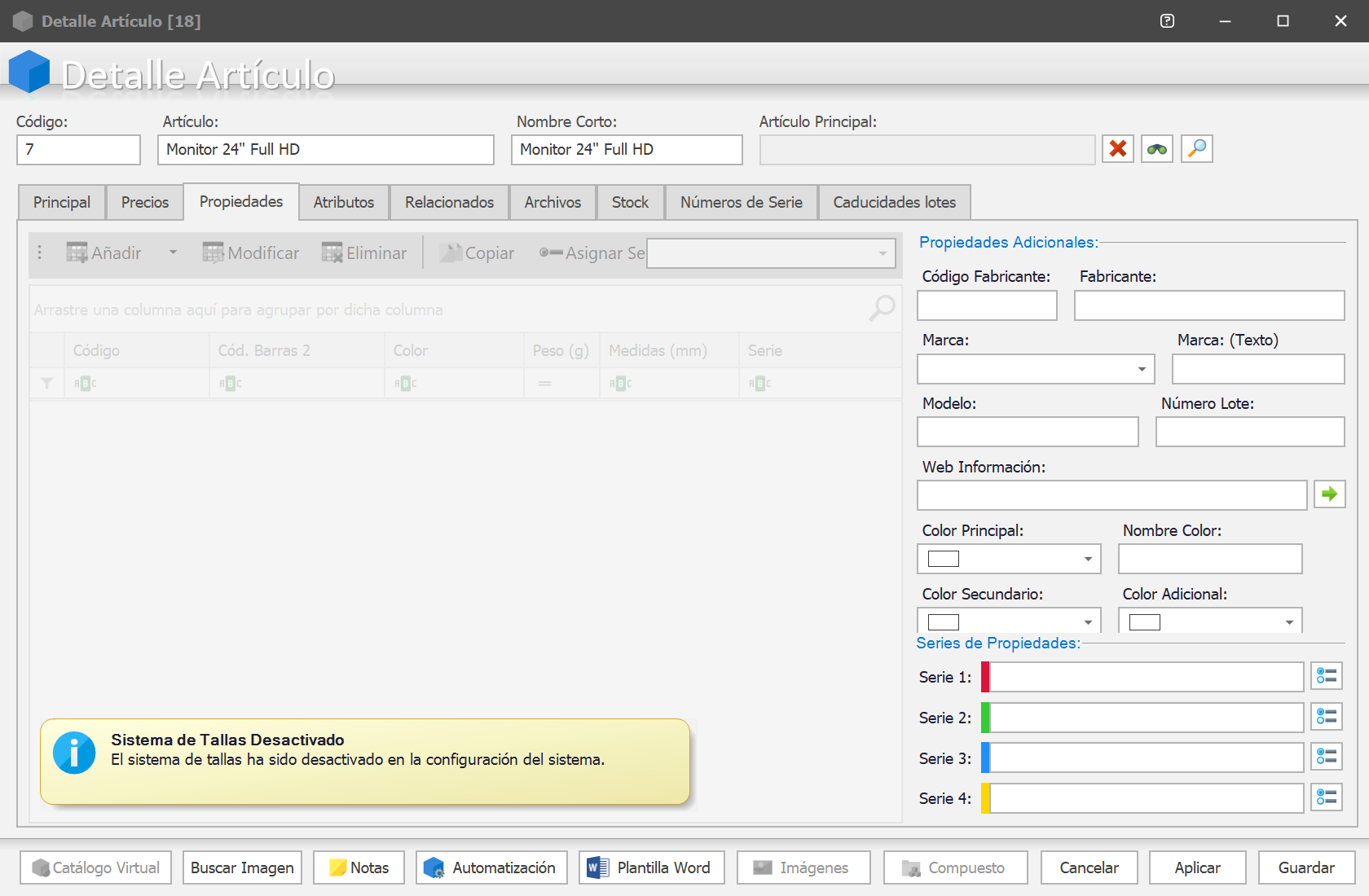Screen dimensions: 1369x896
Task: Click the filter funnel icon in grid
Action: coord(47,384)
